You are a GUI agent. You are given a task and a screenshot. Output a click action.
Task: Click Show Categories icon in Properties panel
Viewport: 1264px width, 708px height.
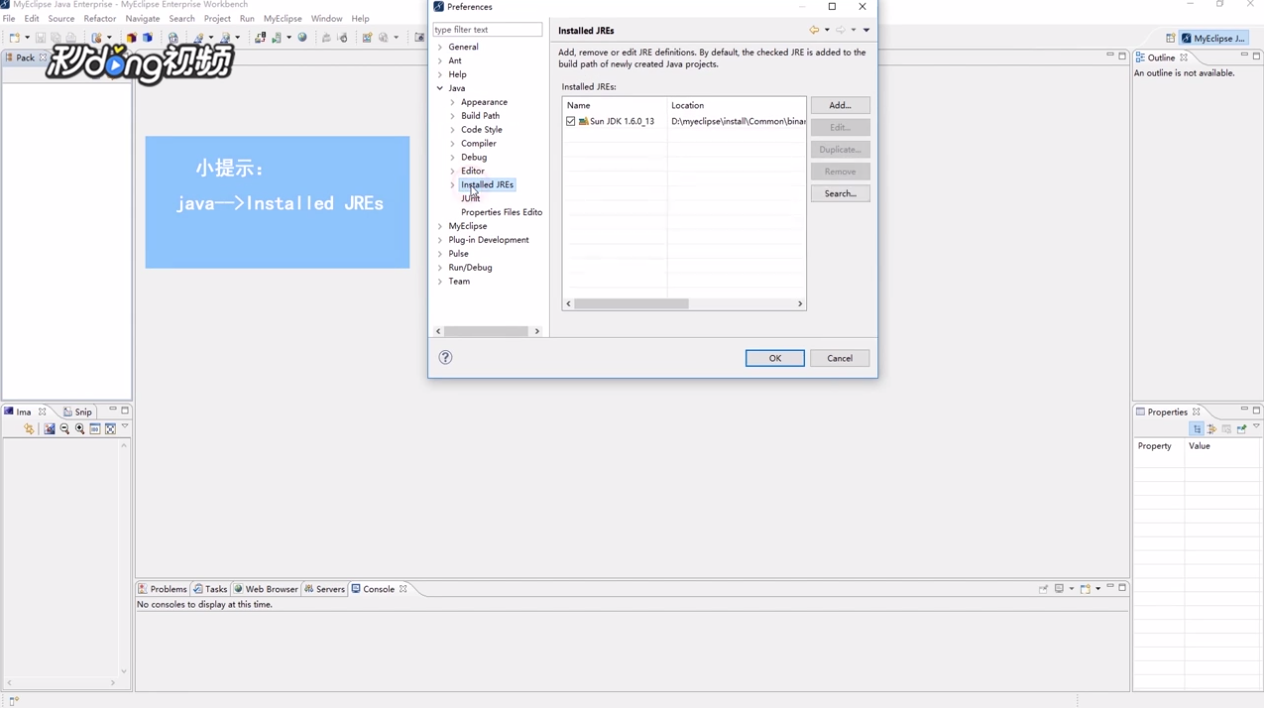coord(1197,429)
